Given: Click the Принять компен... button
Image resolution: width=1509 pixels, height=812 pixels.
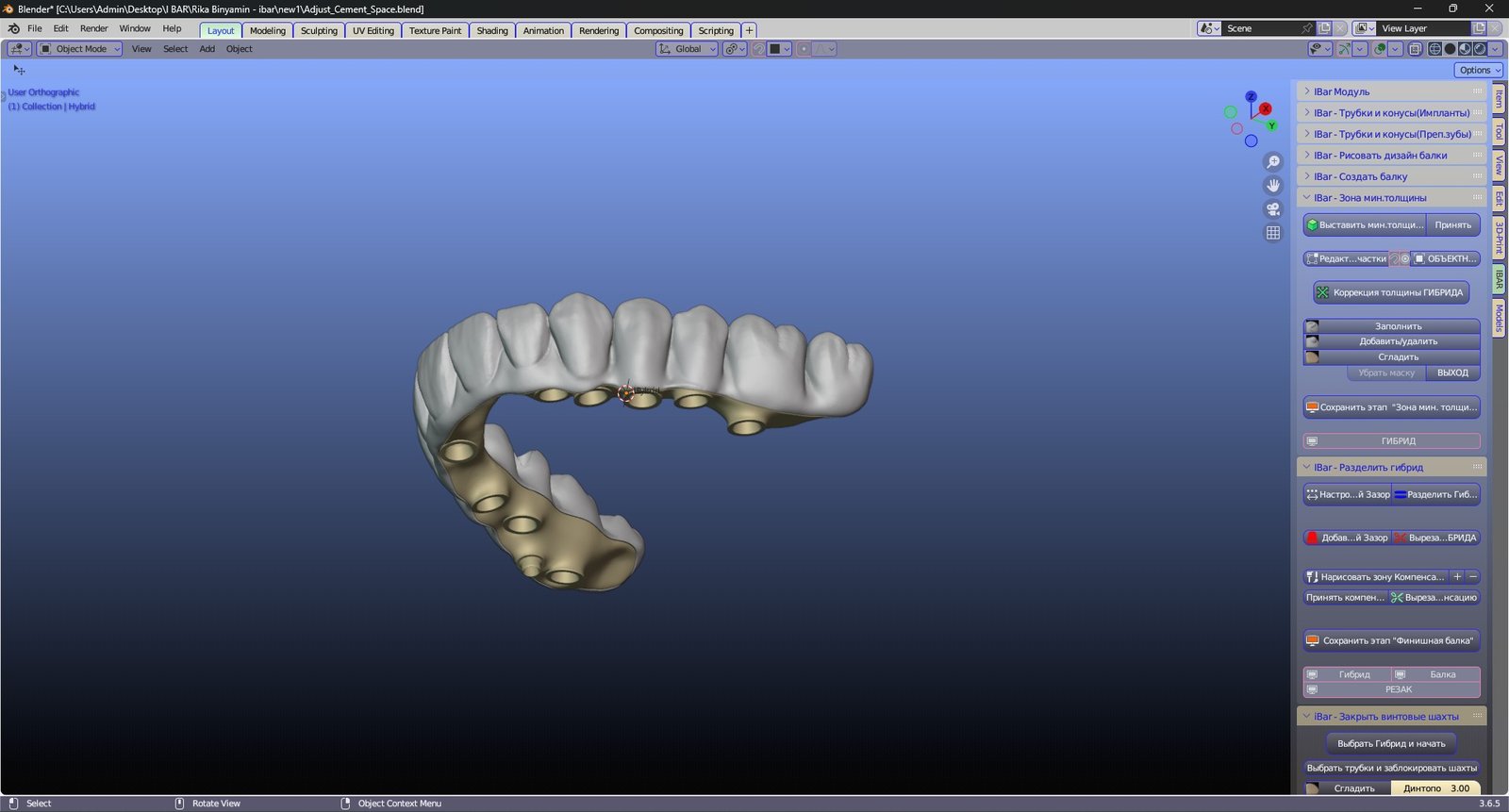Looking at the screenshot, I should [x=1345, y=597].
